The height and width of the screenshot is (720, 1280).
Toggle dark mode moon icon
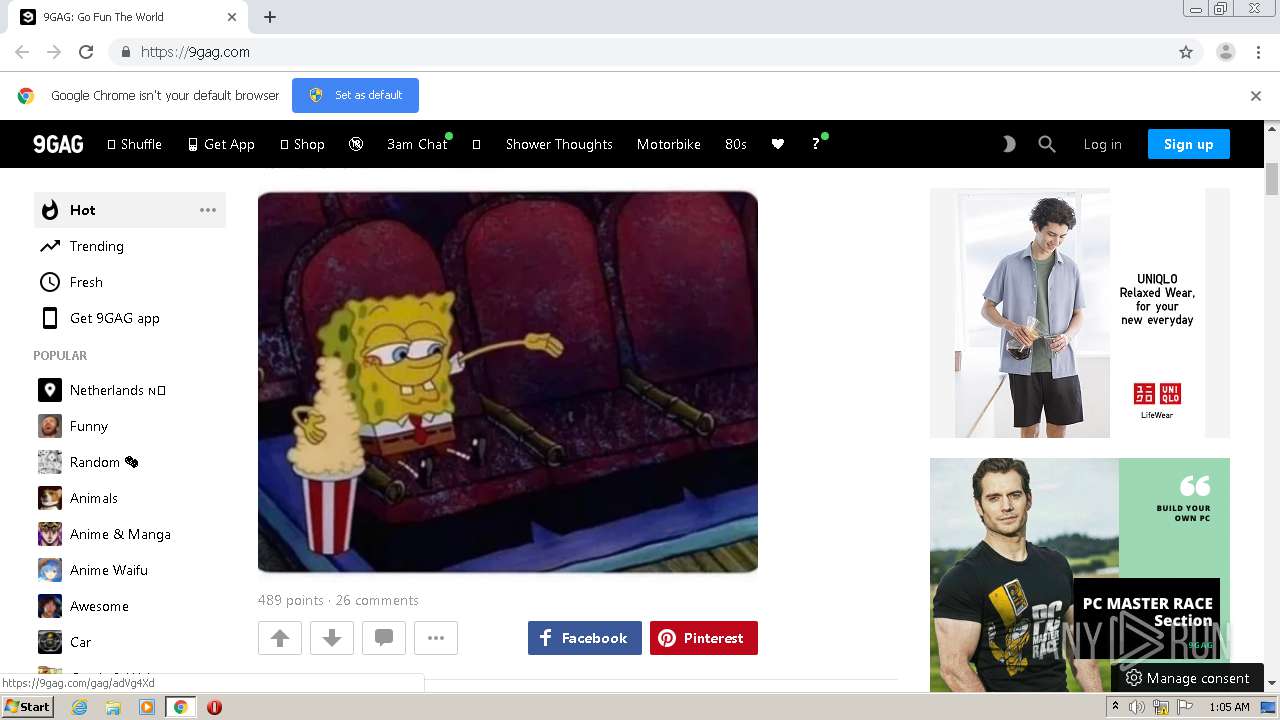(1008, 144)
